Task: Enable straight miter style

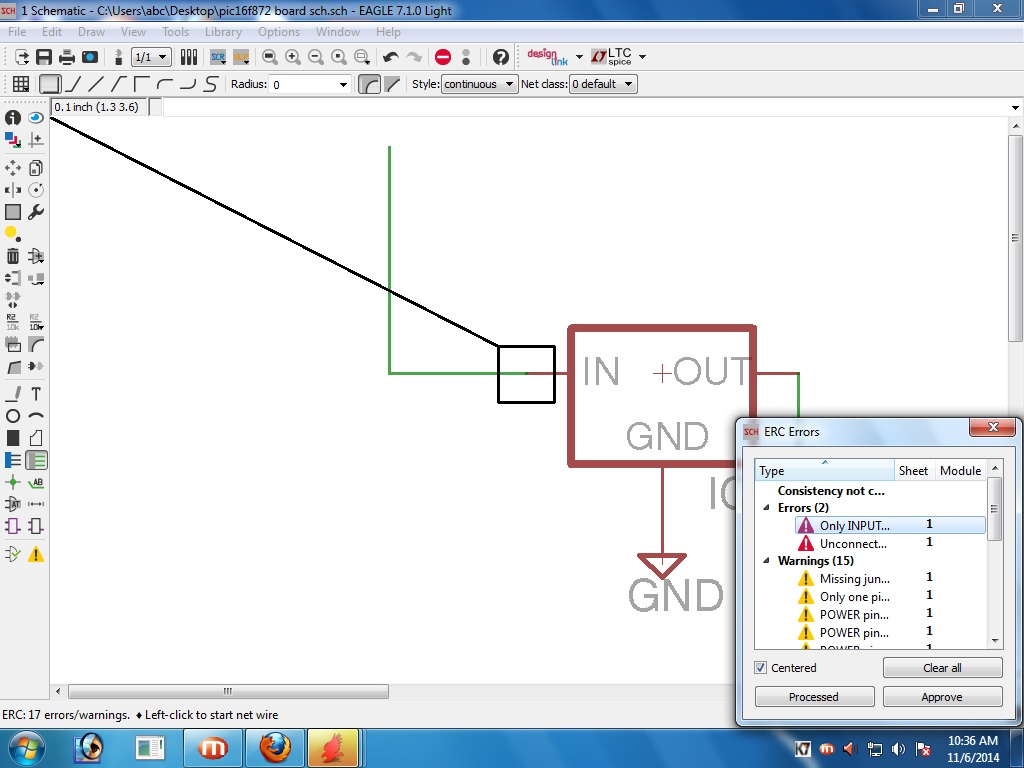Action: (x=392, y=84)
